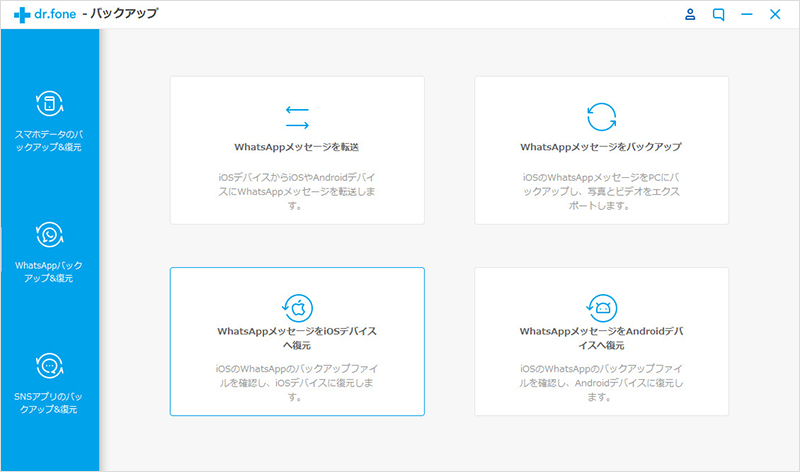Open WhatsAppバックアップ&復元 sidebar label
Image resolution: width=800 pixels, height=472 pixels.
point(49,272)
